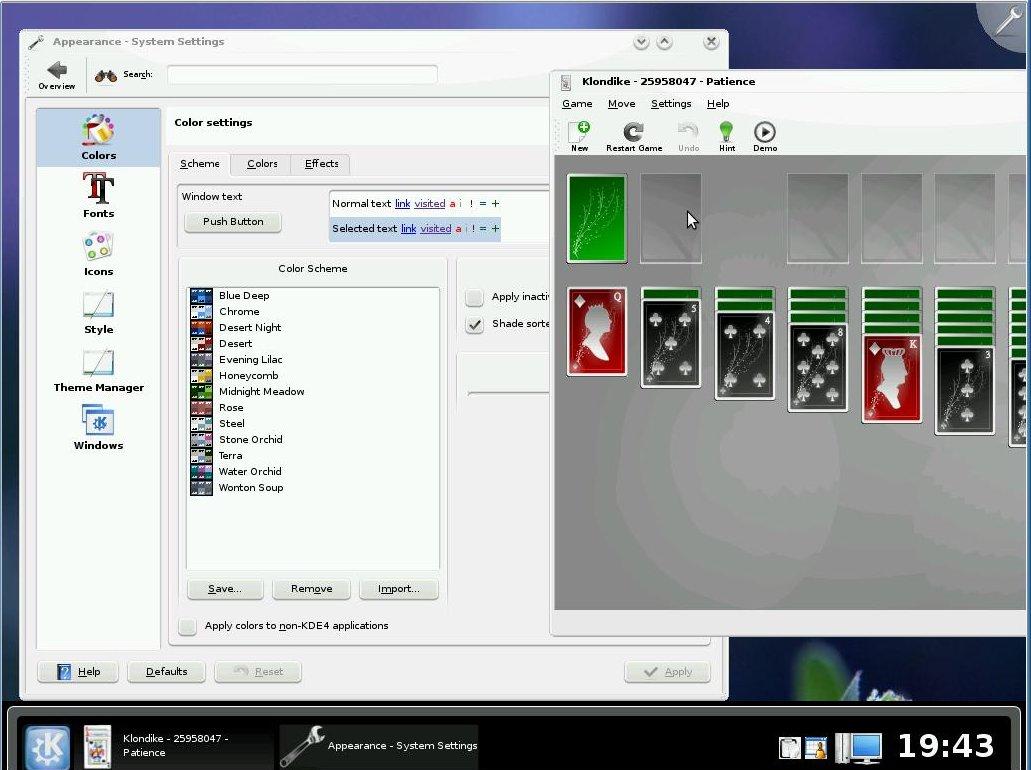Open the clipboard tray icon
Image resolution: width=1031 pixels, height=770 pixels.
click(789, 748)
